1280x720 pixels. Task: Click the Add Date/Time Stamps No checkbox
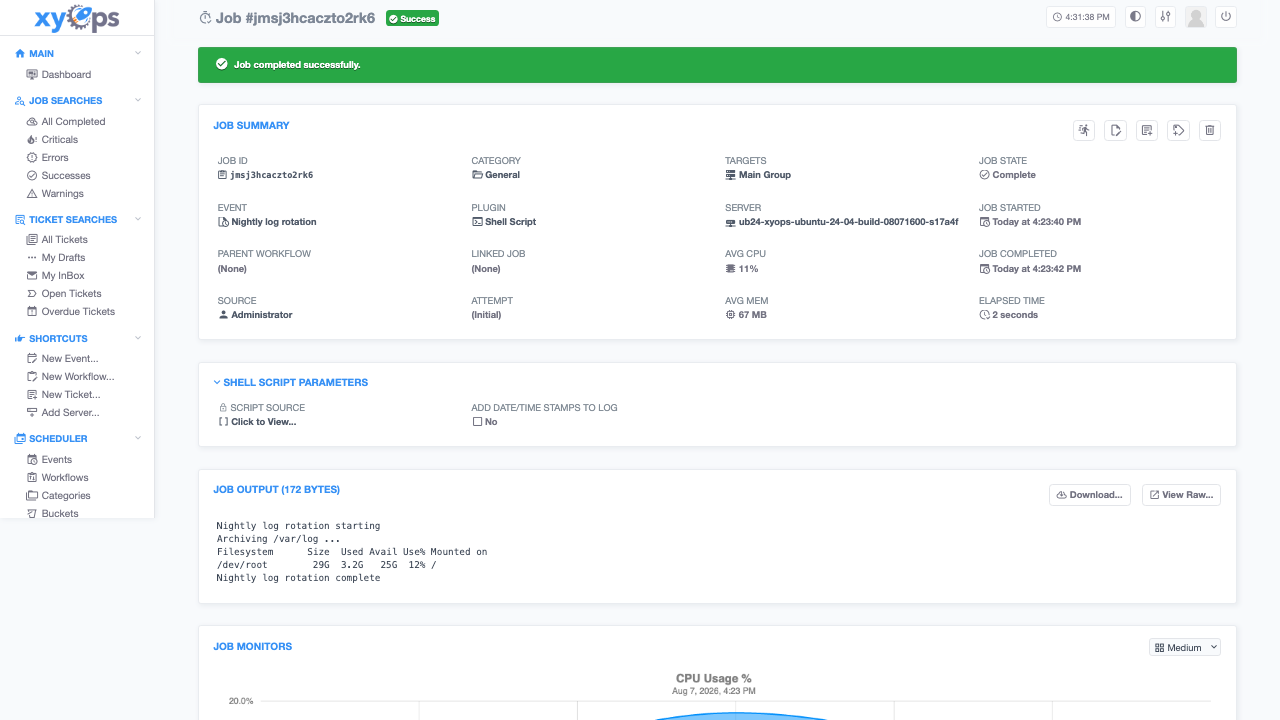(485, 422)
